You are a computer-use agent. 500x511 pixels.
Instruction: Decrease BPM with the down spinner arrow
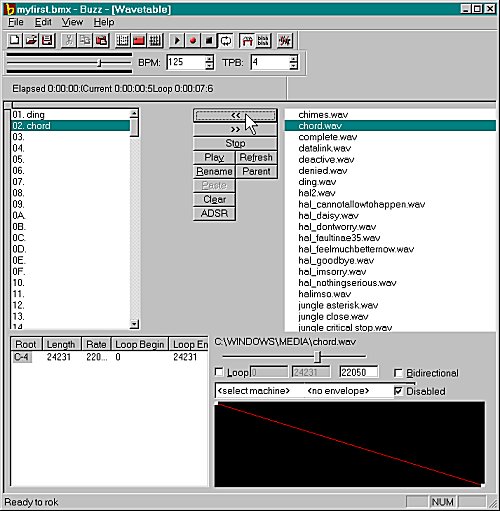coord(209,66)
